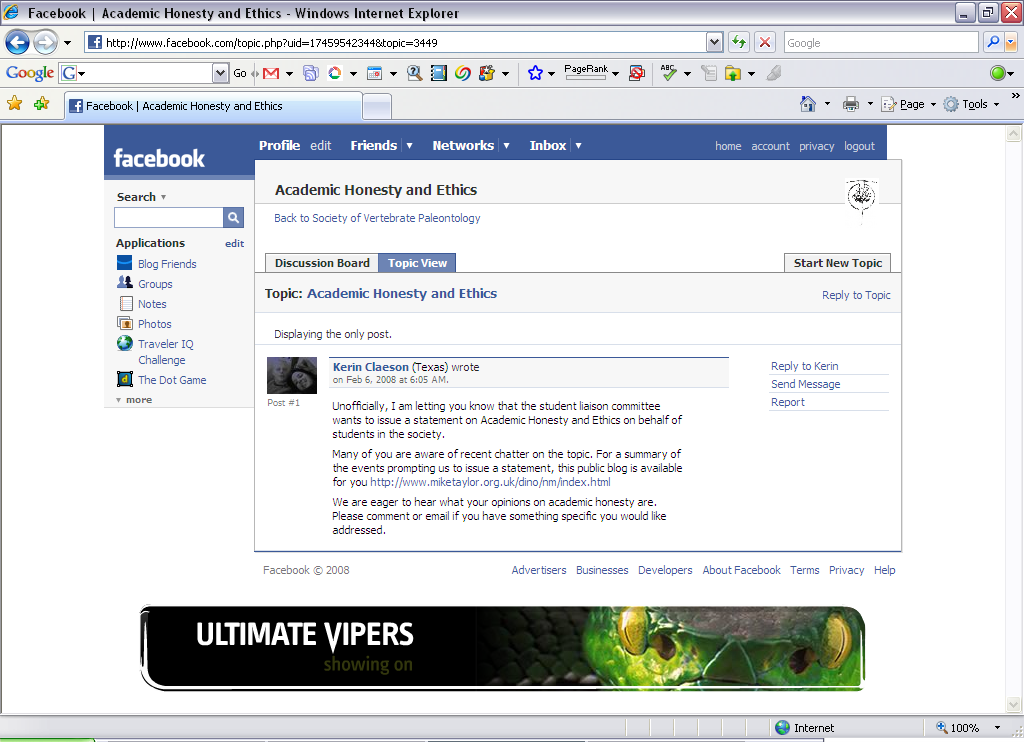Open the Friends menu dropdown arrow
The image size is (1024, 742).
(409, 146)
